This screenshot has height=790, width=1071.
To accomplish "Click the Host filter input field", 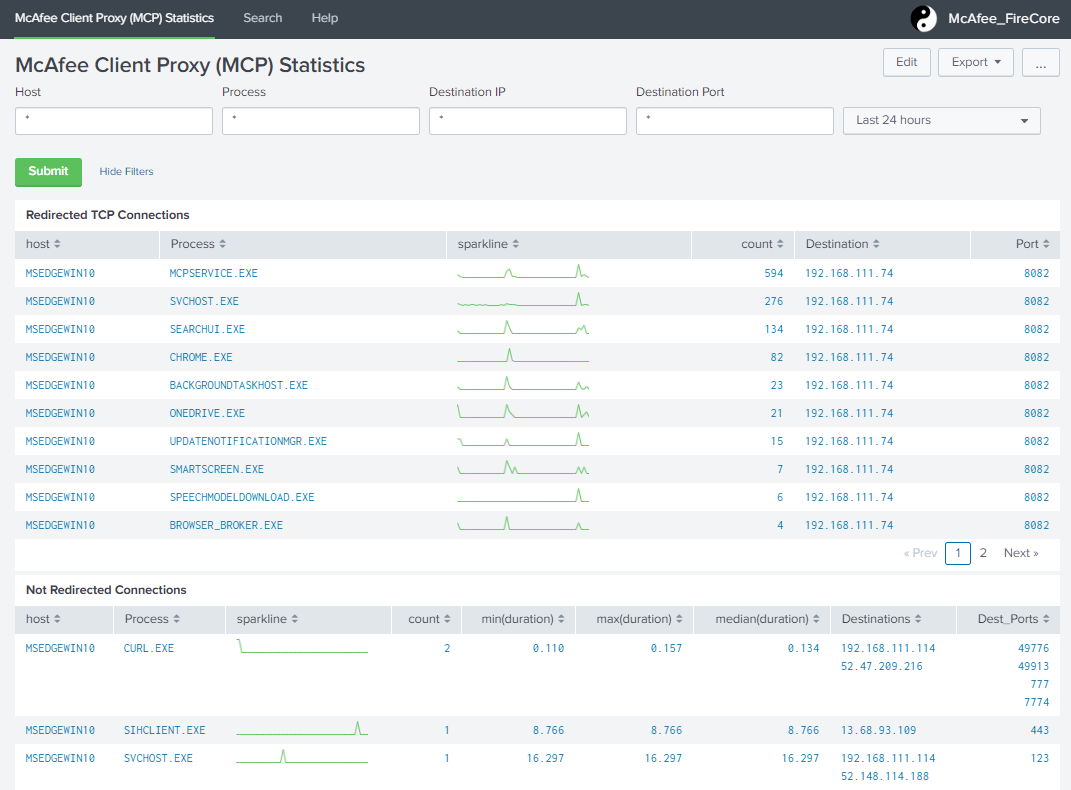I will click(114, 121).
